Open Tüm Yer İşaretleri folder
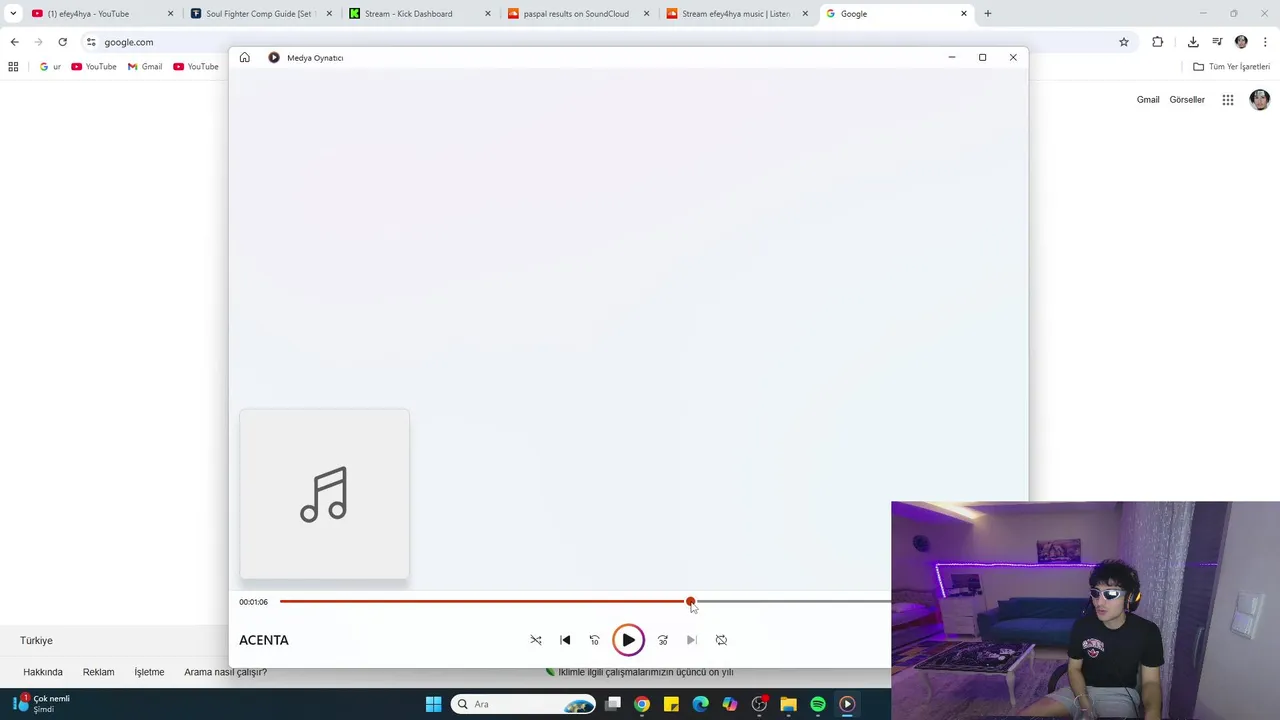Image resolution: width=1280 pixels, height=720 pixels. 1232,67
